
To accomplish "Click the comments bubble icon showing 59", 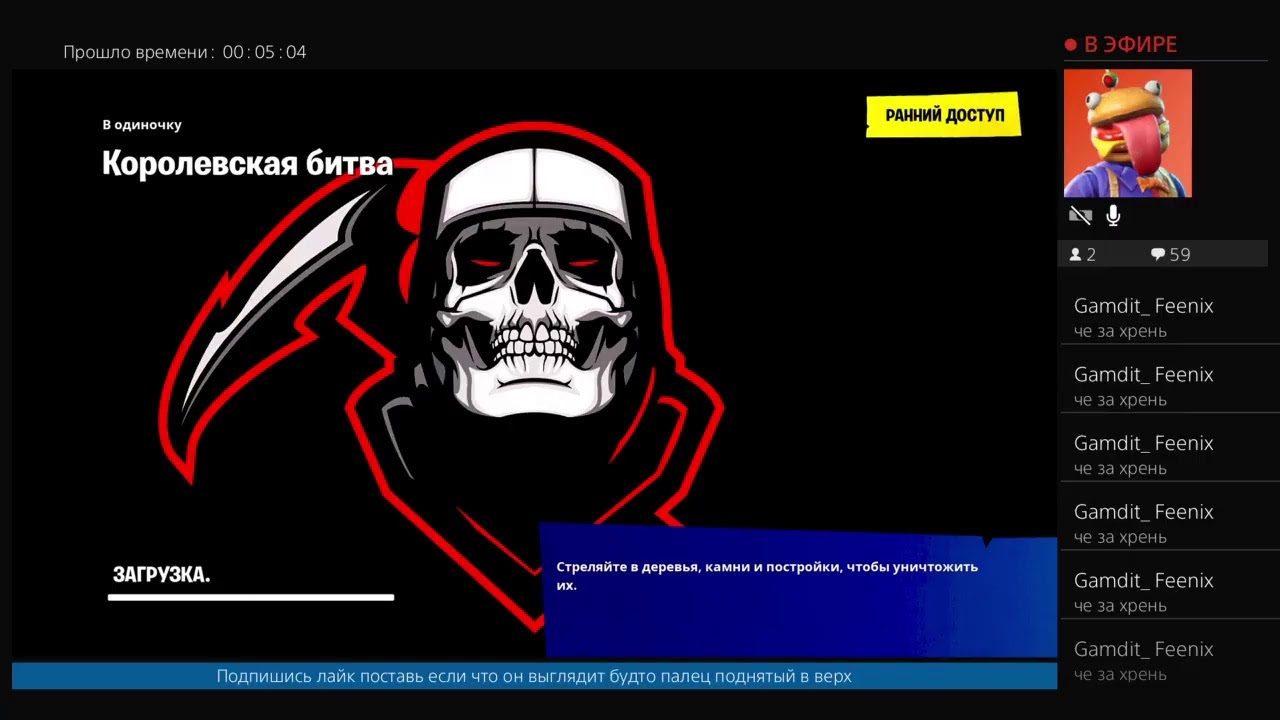I will click(x=1158, y=255).
